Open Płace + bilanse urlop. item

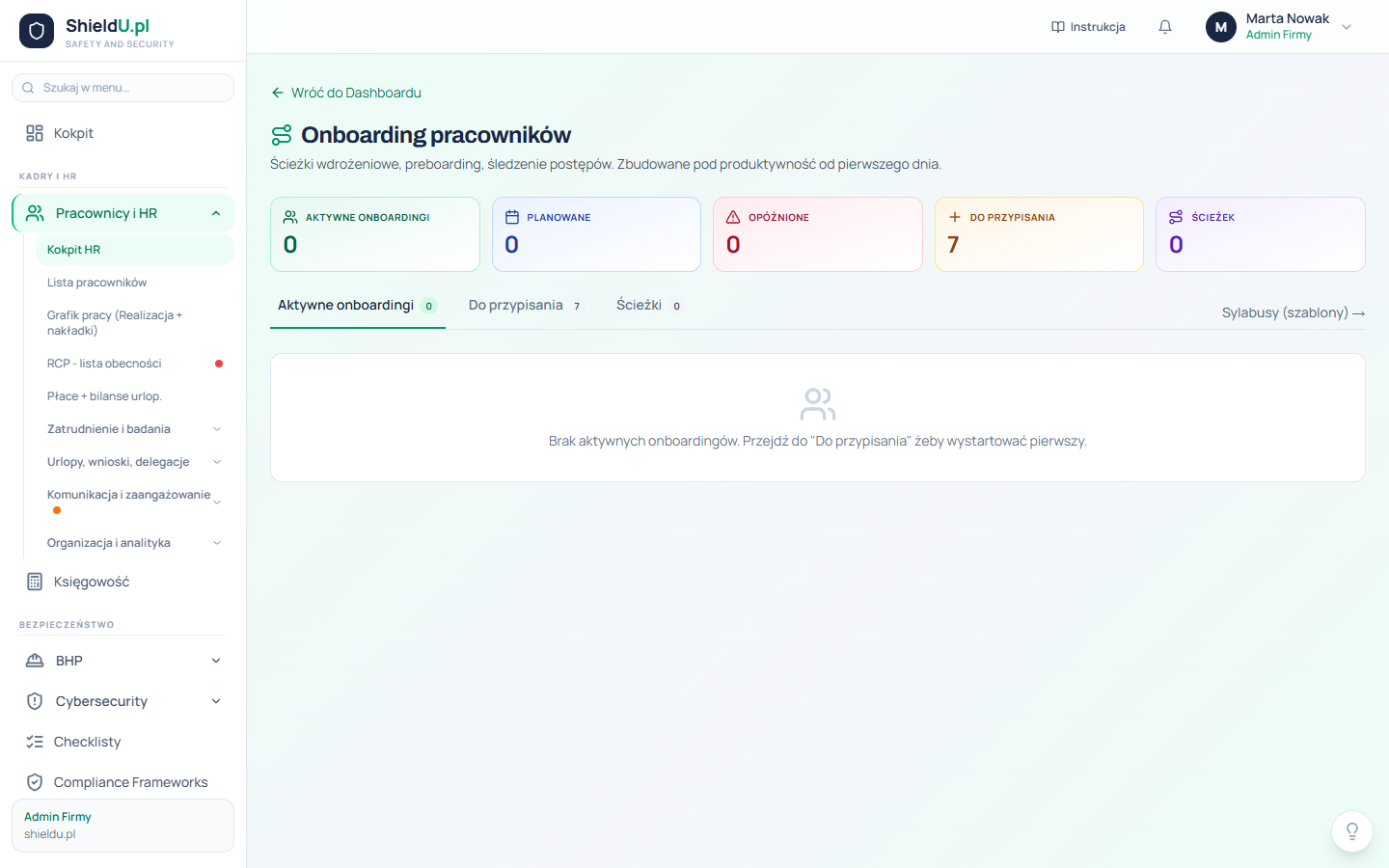pos(135,396)
